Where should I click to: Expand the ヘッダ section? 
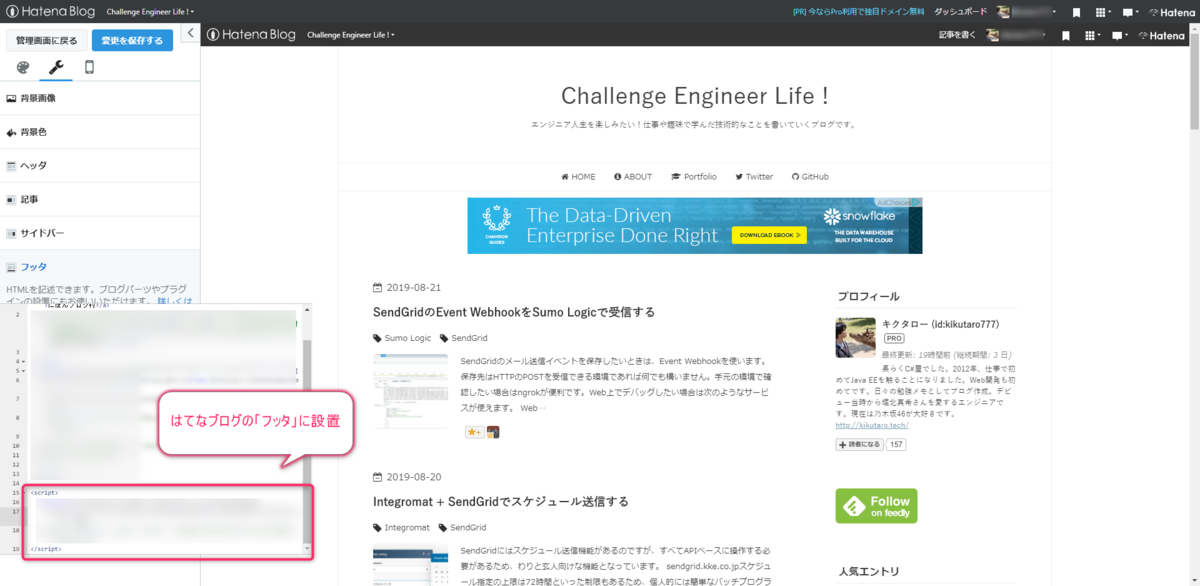100,165
